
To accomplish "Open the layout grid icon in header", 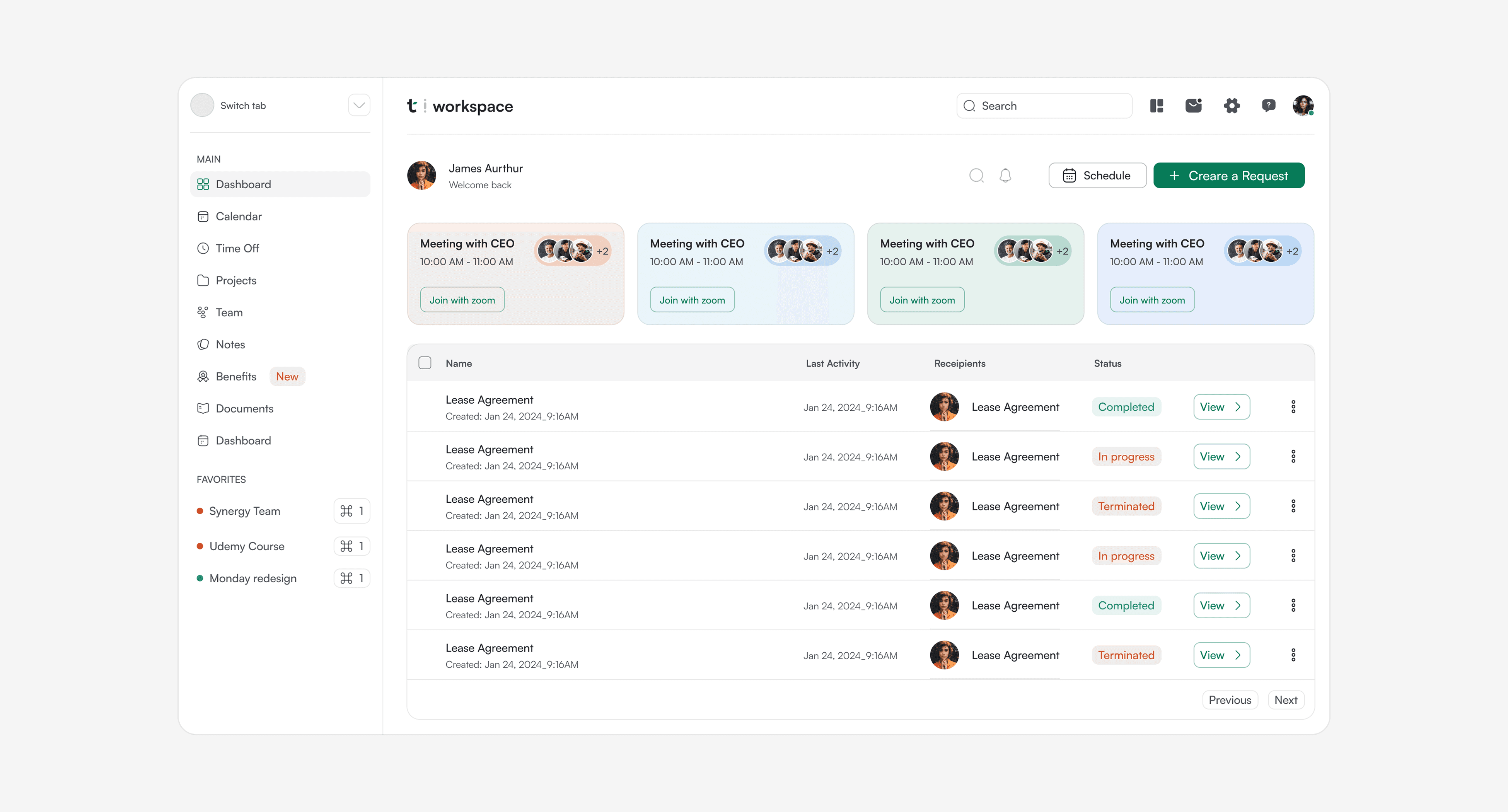I will tap(1156, 106).
